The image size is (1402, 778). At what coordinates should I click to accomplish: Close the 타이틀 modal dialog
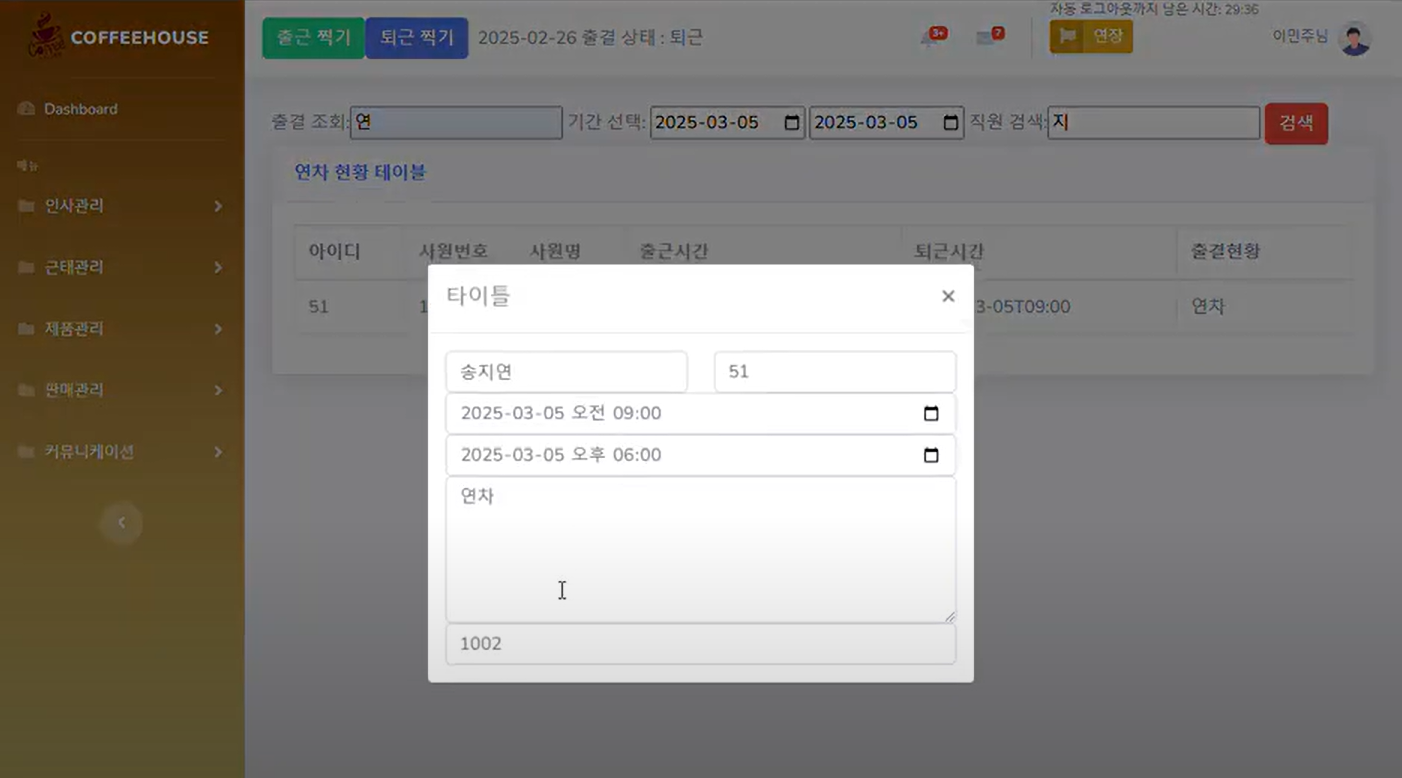[x=947, y=295]
